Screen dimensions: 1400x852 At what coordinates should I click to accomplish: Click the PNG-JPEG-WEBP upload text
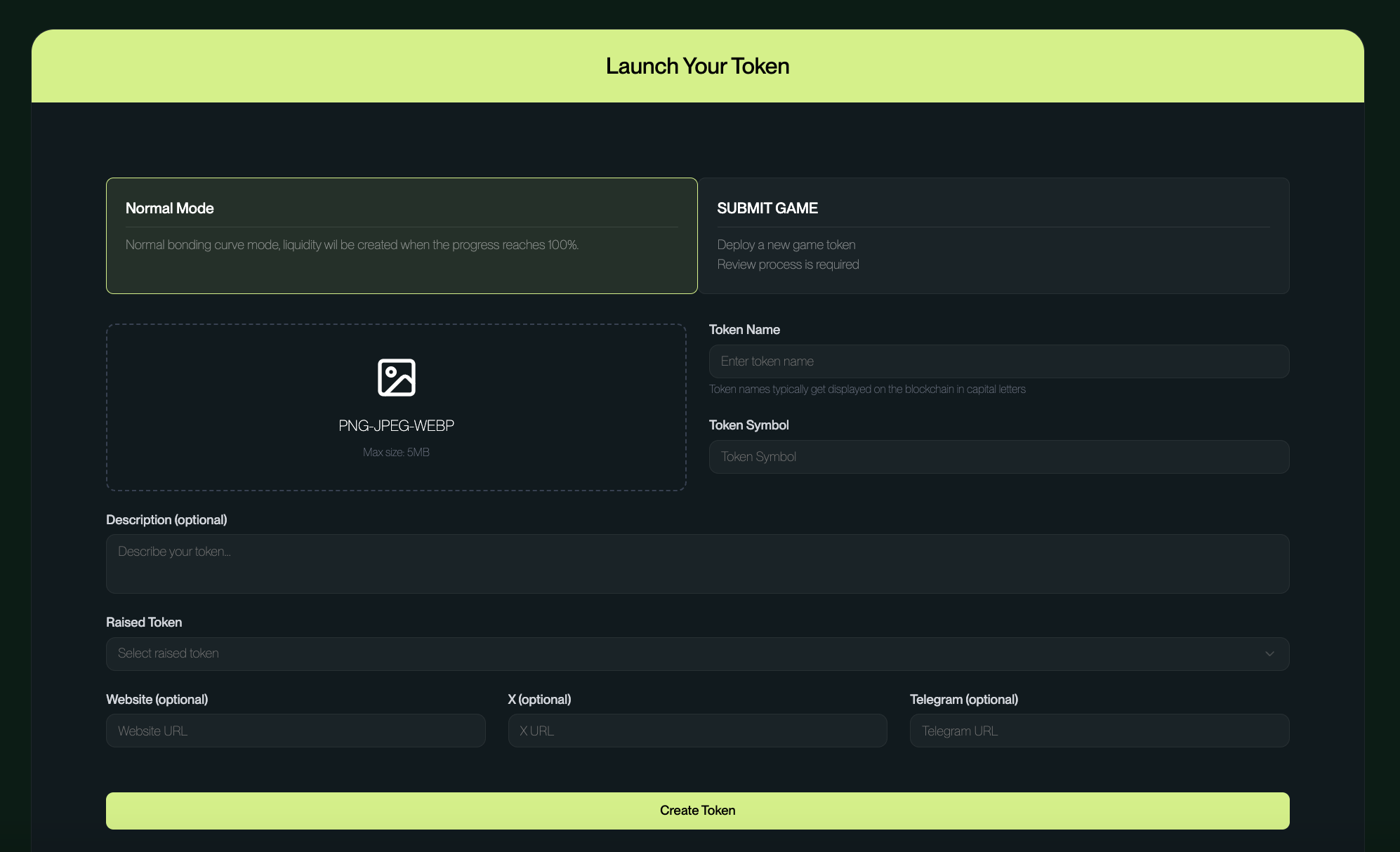point(396,426)
